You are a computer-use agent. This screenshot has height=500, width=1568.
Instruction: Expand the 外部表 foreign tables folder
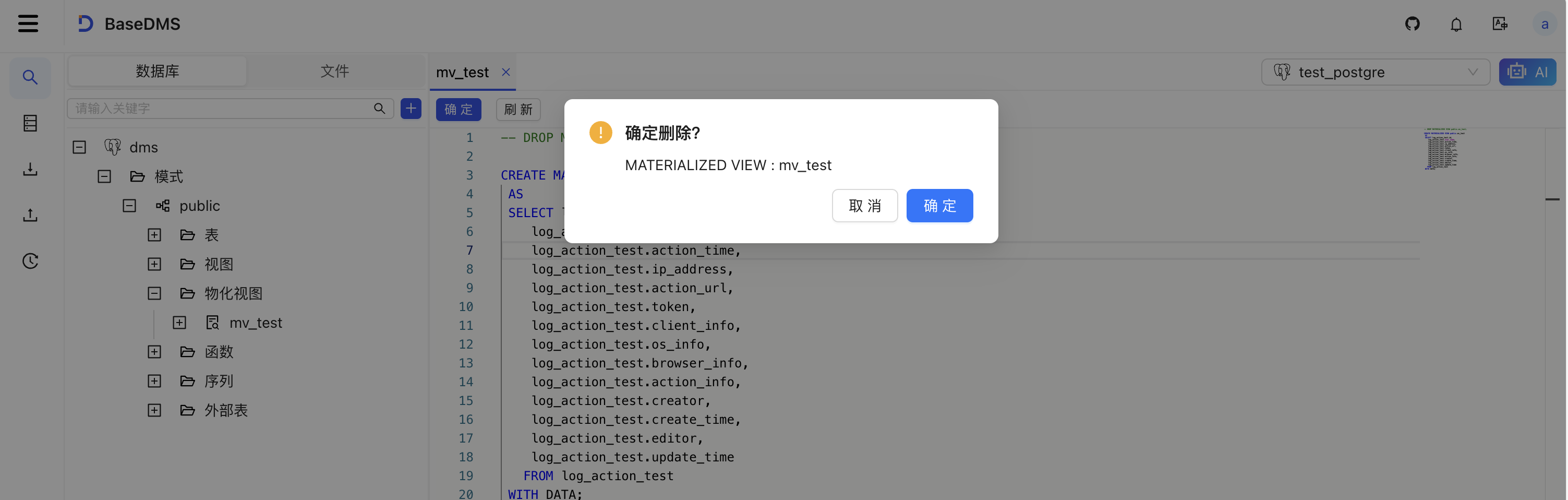[x=154, y=410]
